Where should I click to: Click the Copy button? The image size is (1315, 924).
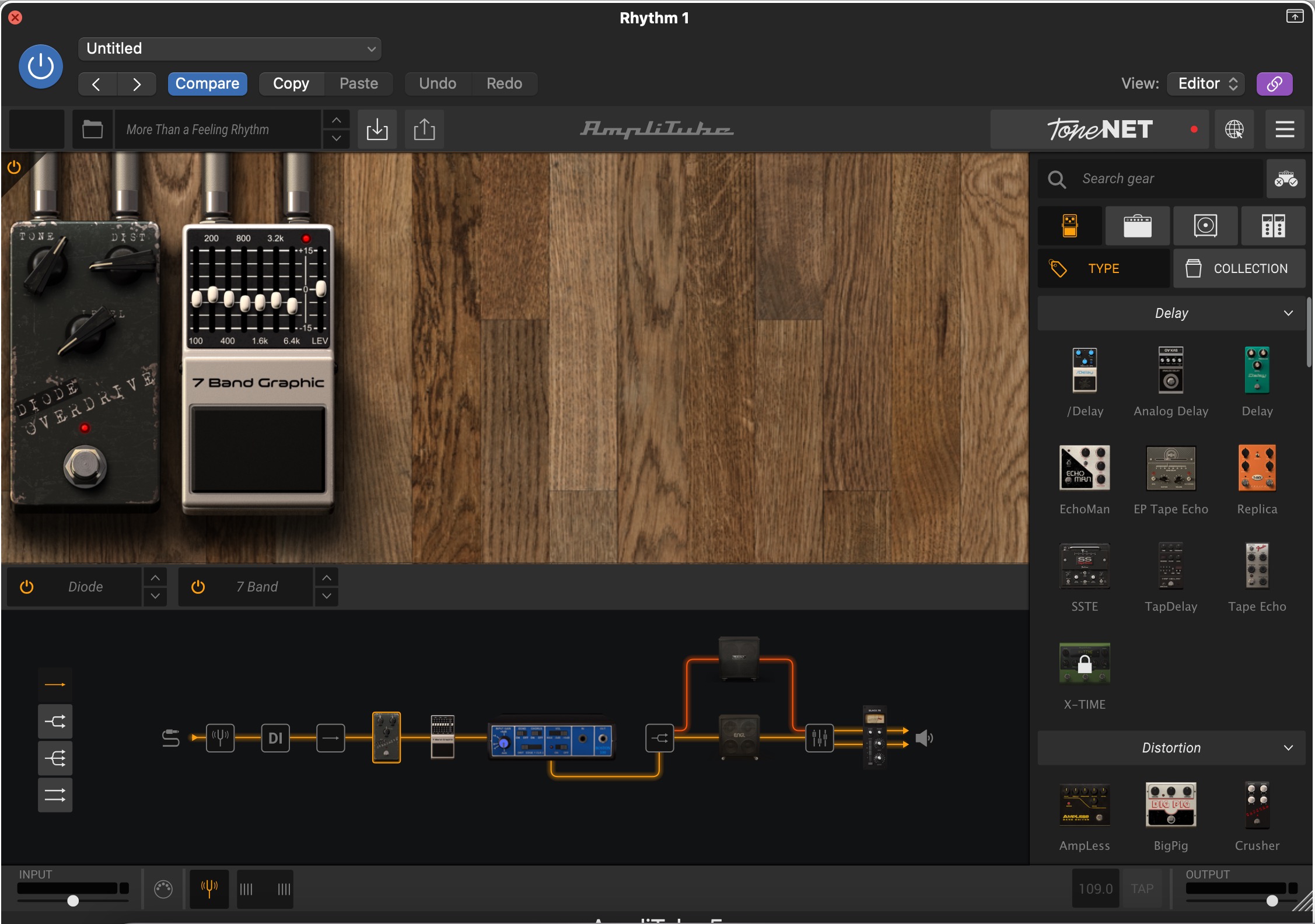click(291, 84)
